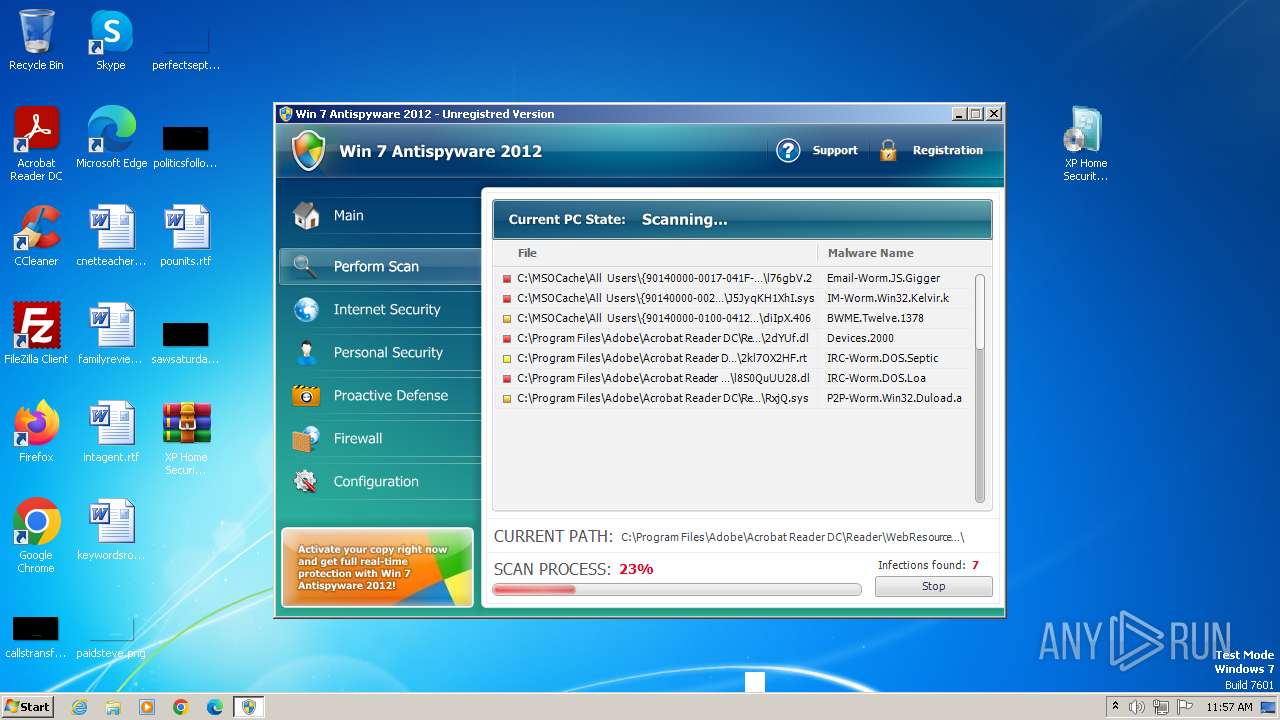Select the Perform Scan section
This screenshot has height=720, width=1280.
coord(379,266)
